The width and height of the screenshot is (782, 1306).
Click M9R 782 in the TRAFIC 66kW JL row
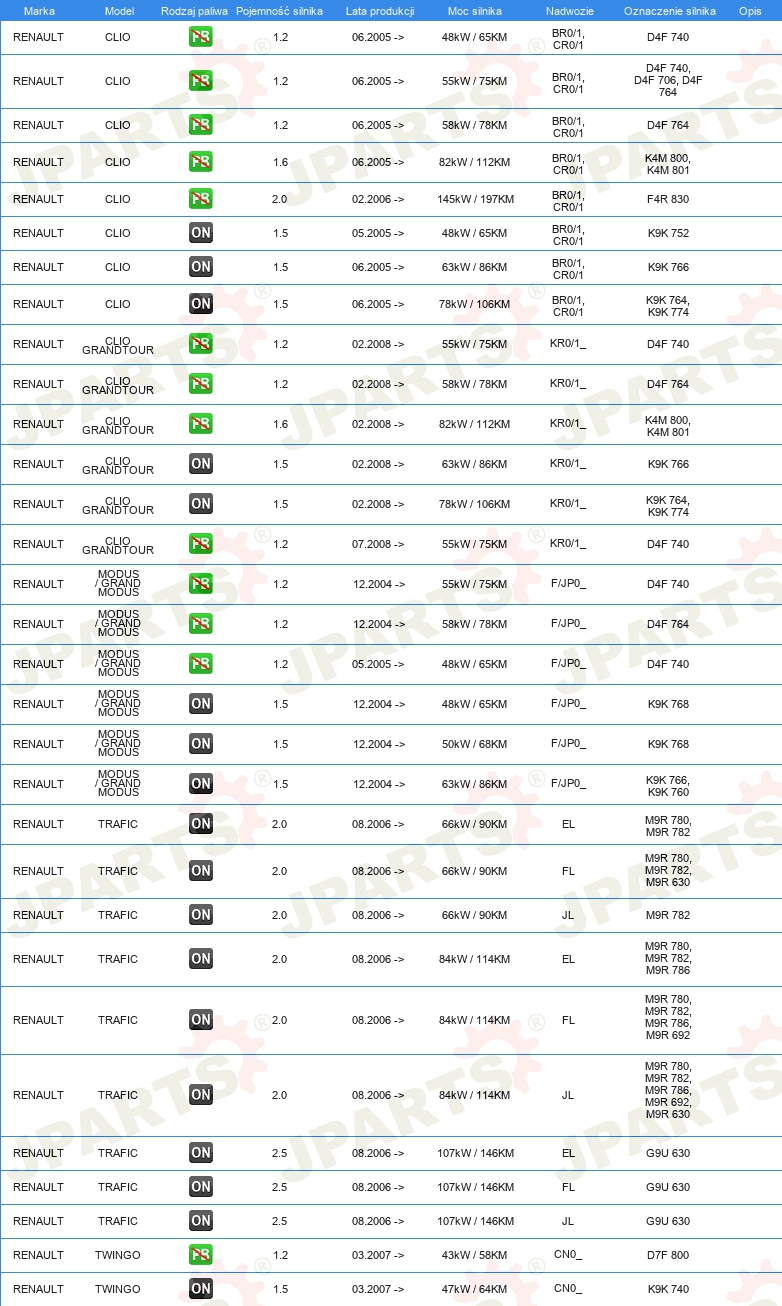(x=668, y=915)
